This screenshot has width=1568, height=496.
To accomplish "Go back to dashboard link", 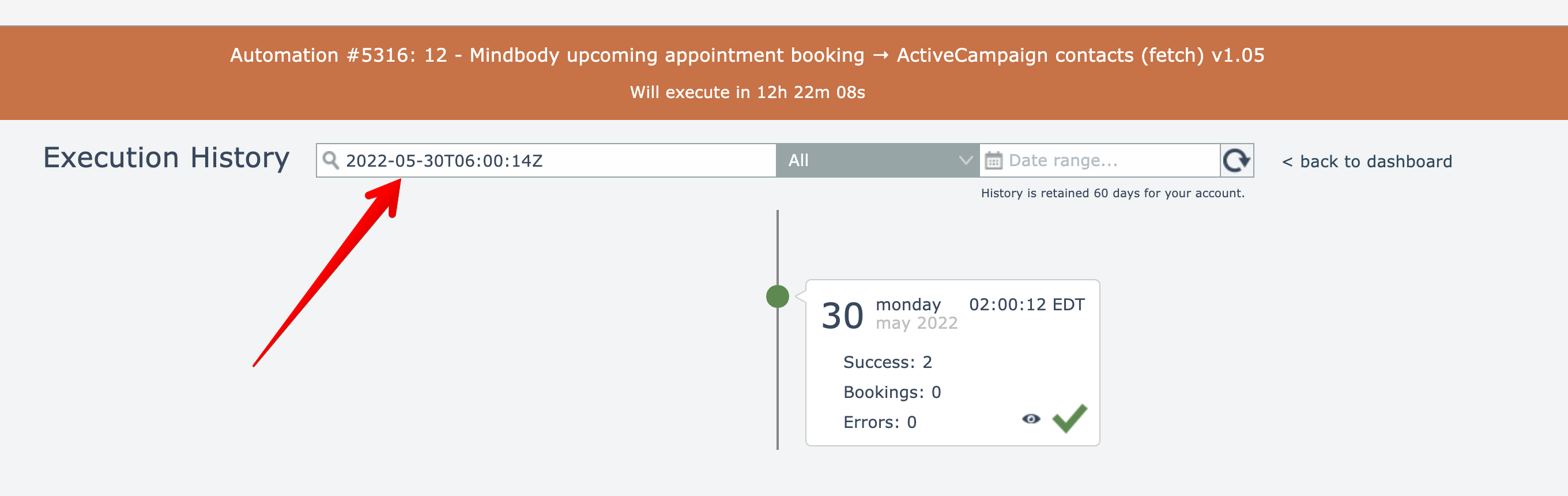I will 1366,161.
